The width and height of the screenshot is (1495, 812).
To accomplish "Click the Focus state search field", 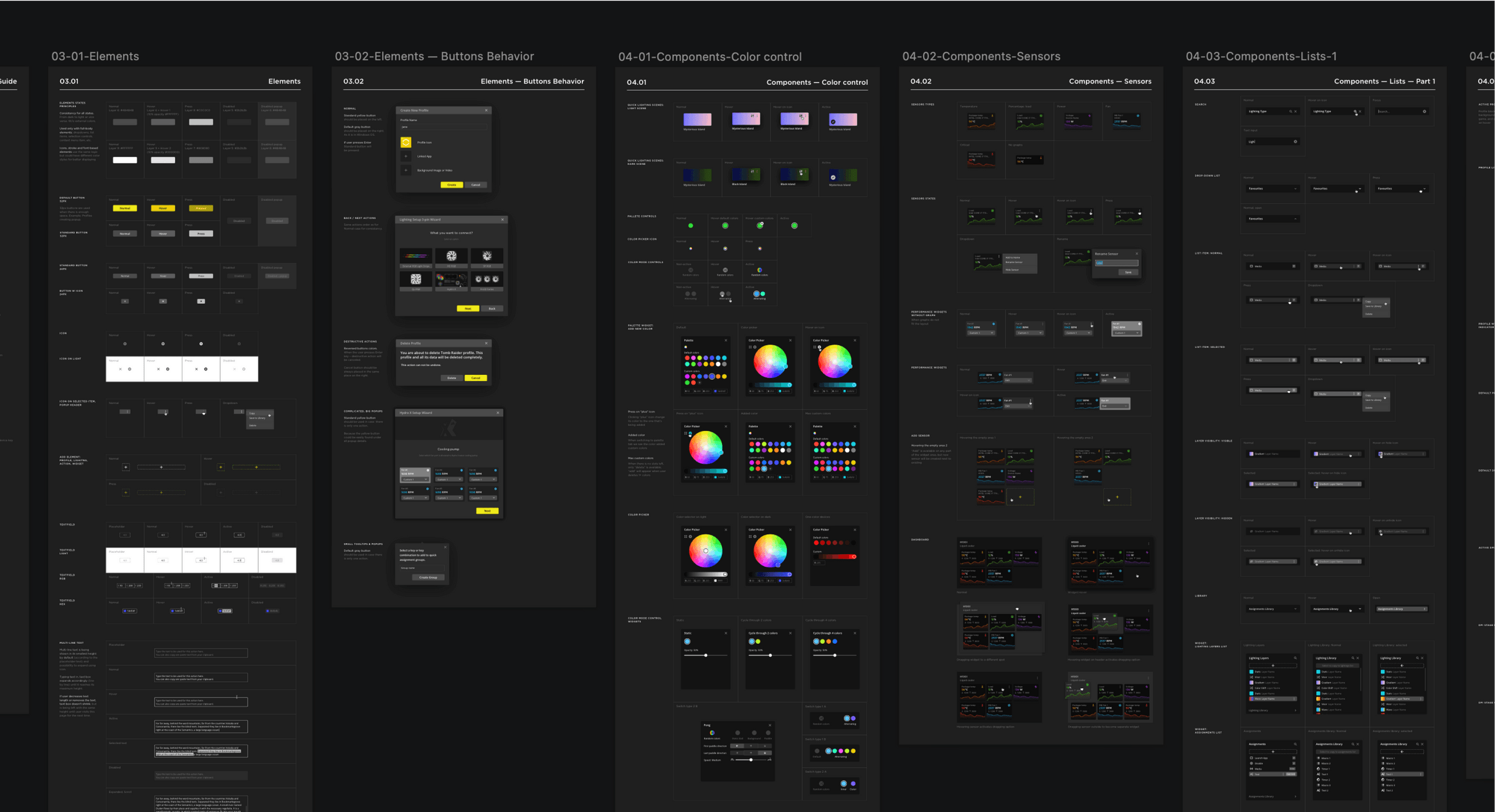I will point(1402,111).
